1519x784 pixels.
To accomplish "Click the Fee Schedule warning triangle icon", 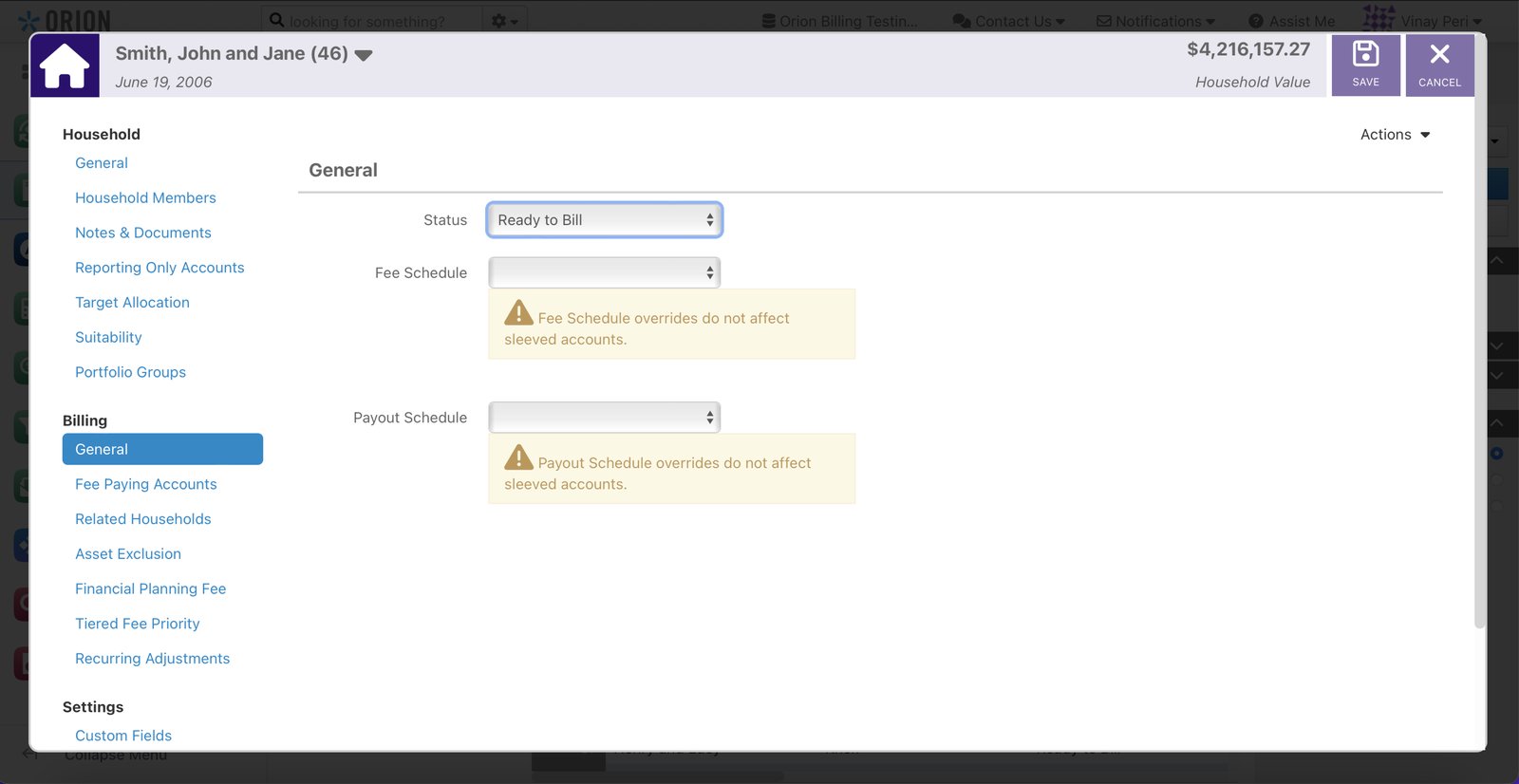I will [x=518, y=312].
